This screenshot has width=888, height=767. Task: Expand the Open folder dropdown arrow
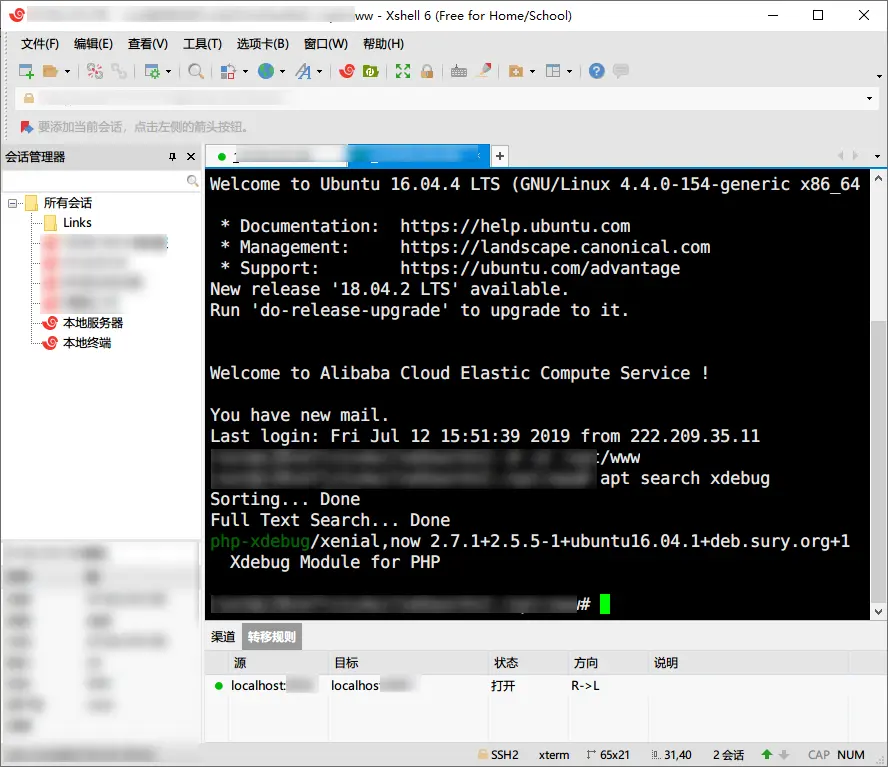(x=67, y=71)
